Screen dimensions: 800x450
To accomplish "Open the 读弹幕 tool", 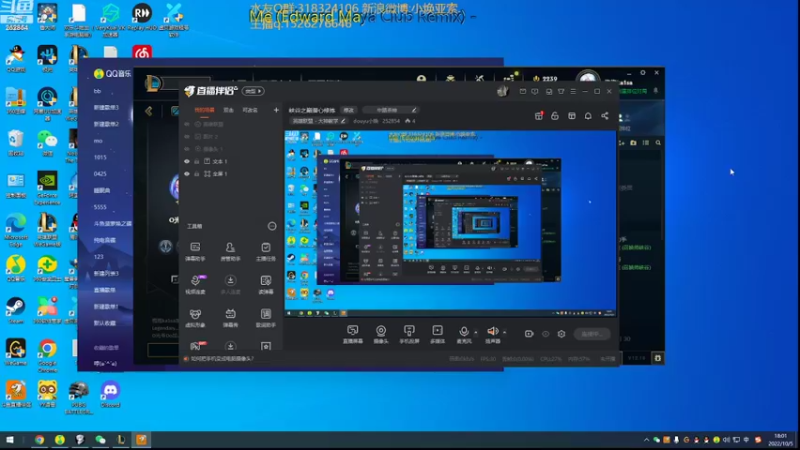I will point(265,285).
